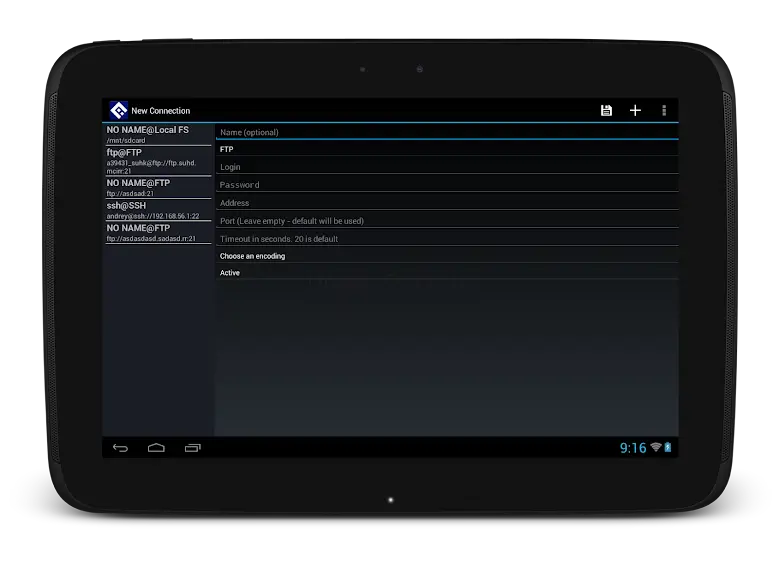Select the ftp@FTP saved connection
The image size is (779, 562).
(158, 161)
